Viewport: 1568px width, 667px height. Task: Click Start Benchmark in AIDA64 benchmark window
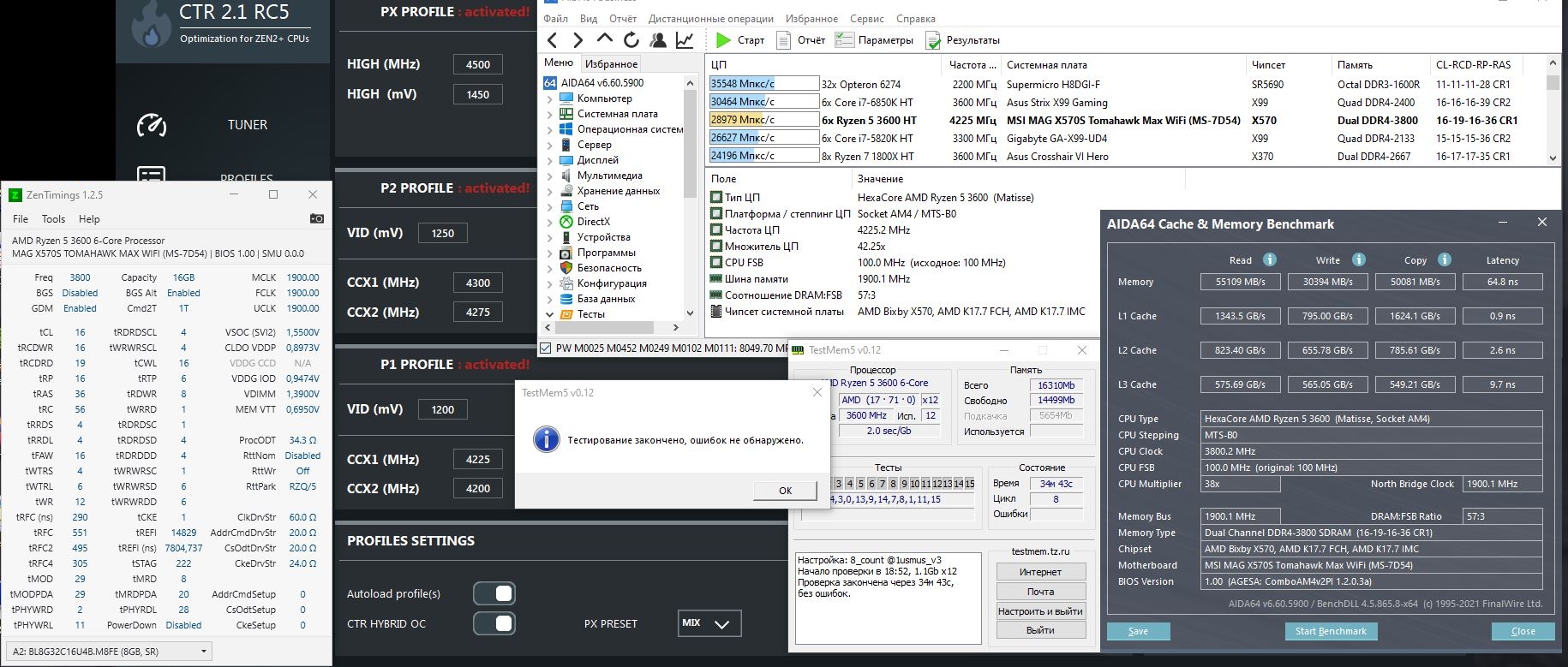(1331, 631)
